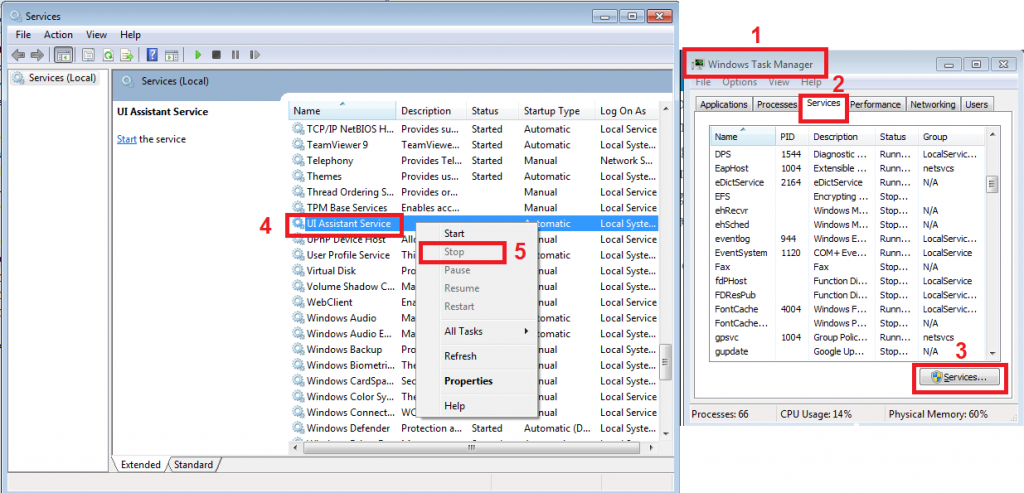Select the EventSystem row in Task Manager
This screenshot has height=493, width=1024.
[x=848, y=253]
